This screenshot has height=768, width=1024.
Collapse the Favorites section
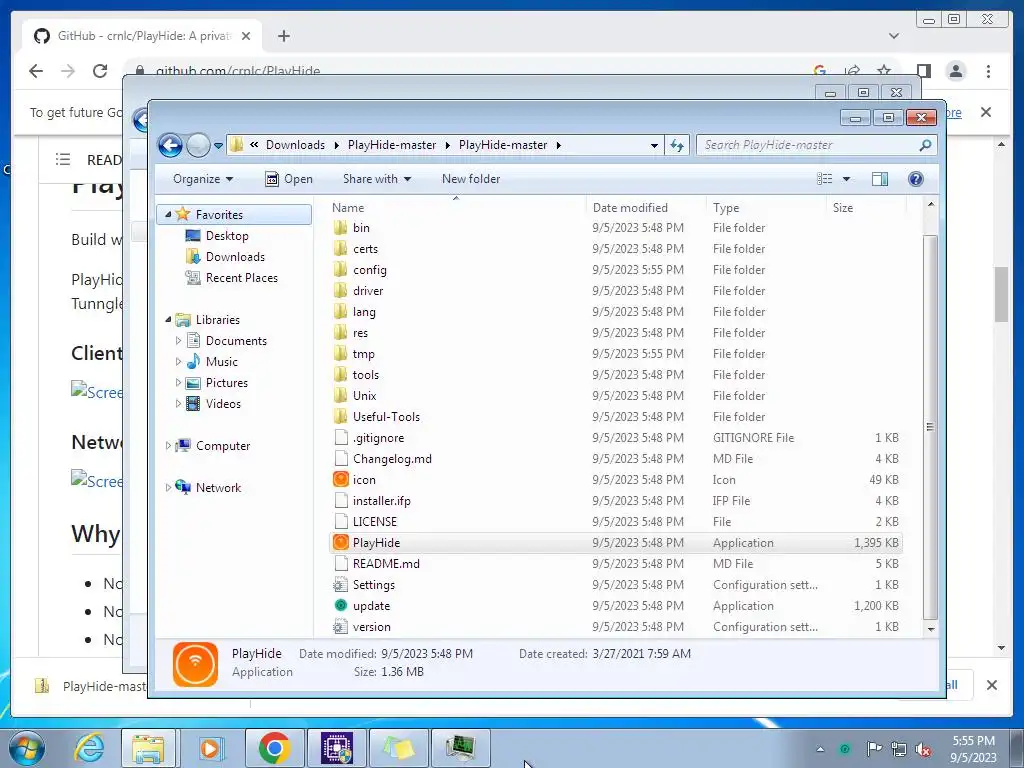click(x=168, y=214)
